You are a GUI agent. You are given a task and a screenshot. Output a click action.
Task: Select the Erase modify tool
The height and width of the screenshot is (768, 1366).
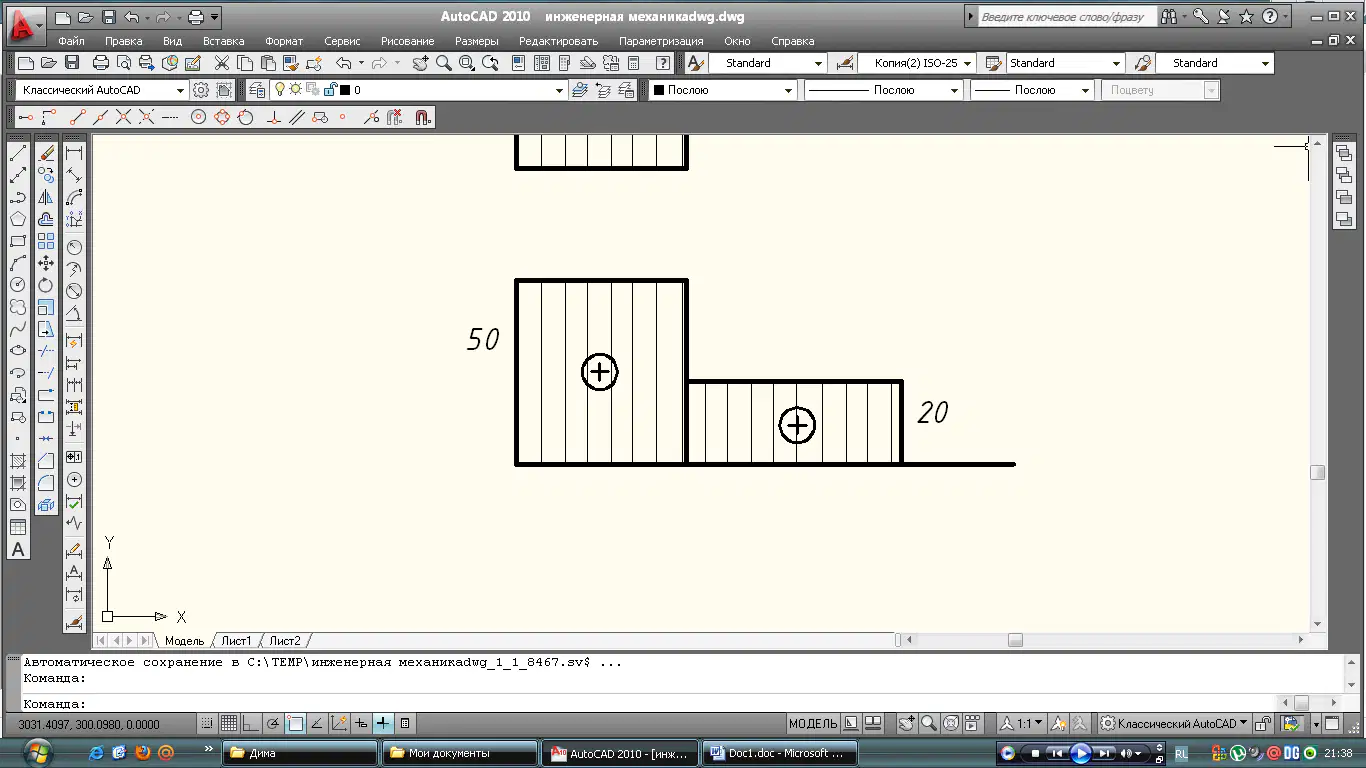46,153
